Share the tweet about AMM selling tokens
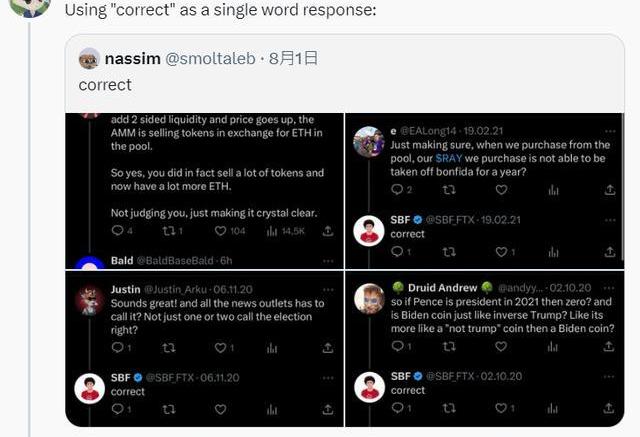The height and width of the screenshot is (437, 640). [x=328, y=231]
